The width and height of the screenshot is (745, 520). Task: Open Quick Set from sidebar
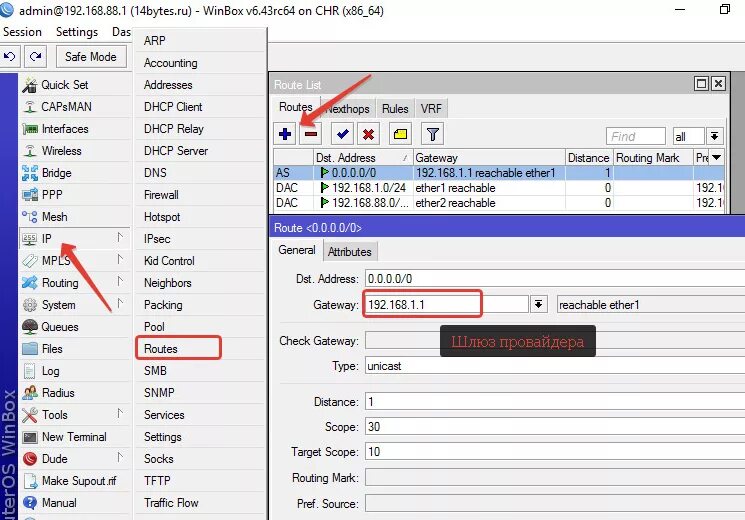(75, 85)
